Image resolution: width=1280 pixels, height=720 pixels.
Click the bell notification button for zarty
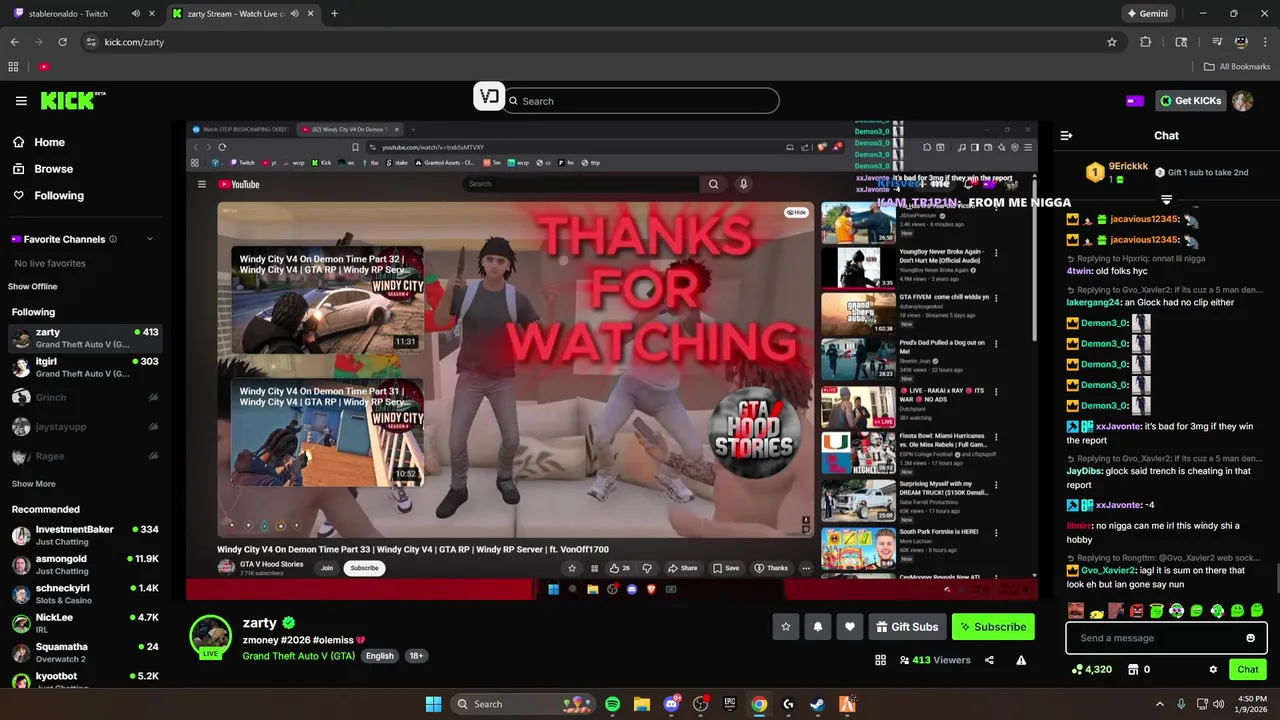click(x=818, y=627)
